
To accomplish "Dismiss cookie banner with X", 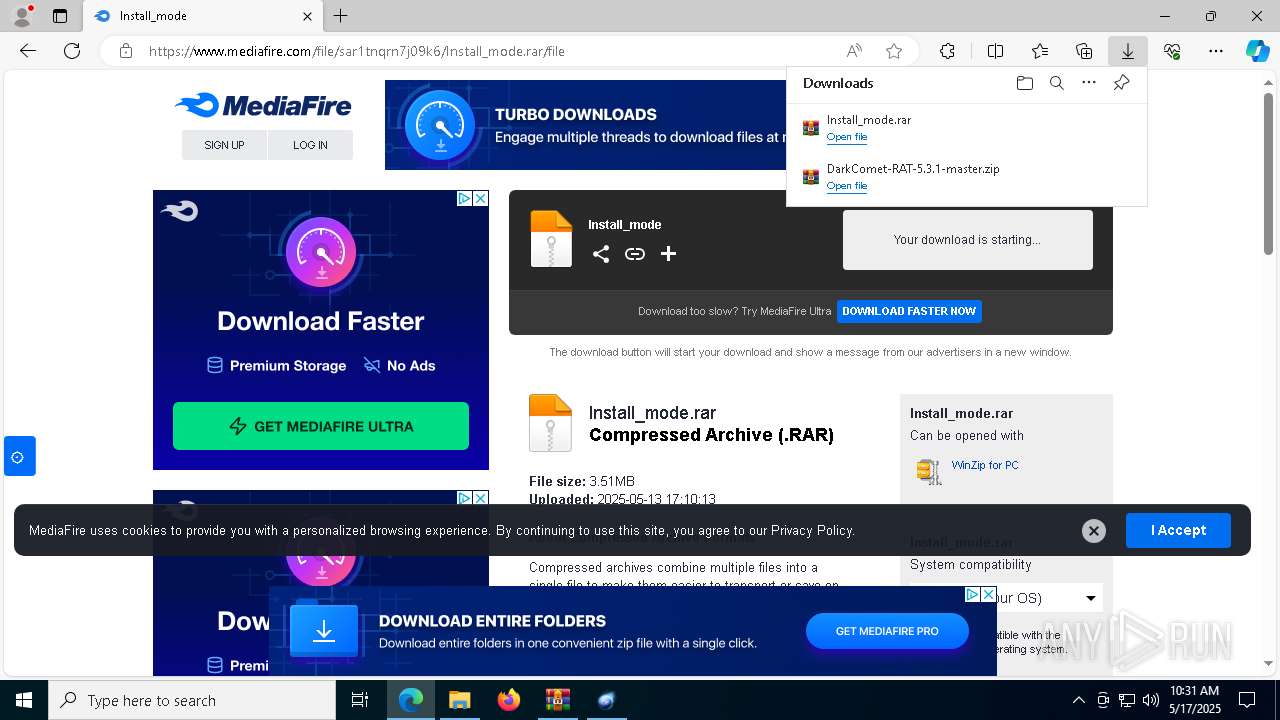I will (x=1094, y=531).
